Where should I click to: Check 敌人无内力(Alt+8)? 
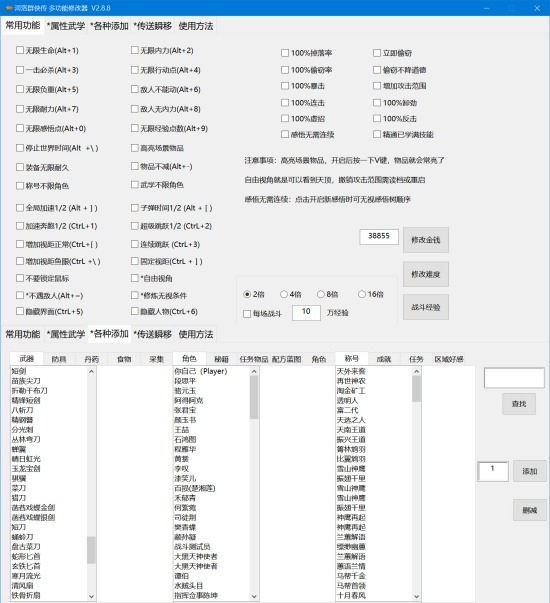135,109
